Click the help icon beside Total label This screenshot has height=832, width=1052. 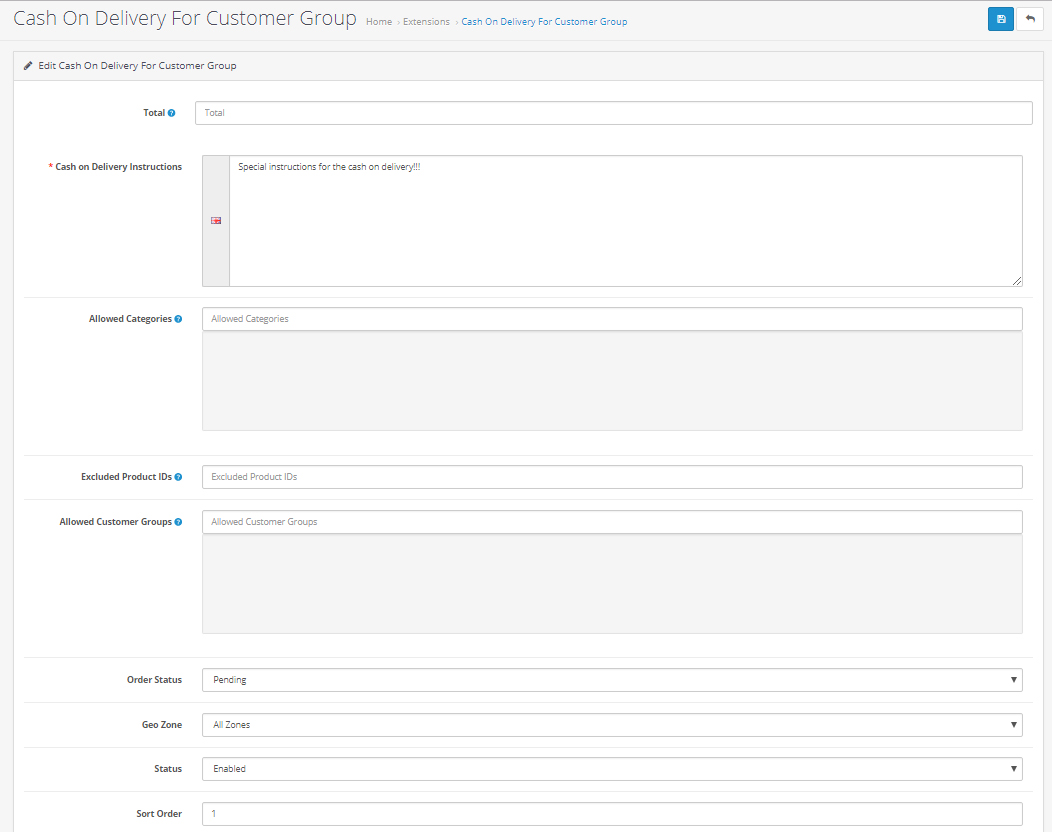coord(172,113)
